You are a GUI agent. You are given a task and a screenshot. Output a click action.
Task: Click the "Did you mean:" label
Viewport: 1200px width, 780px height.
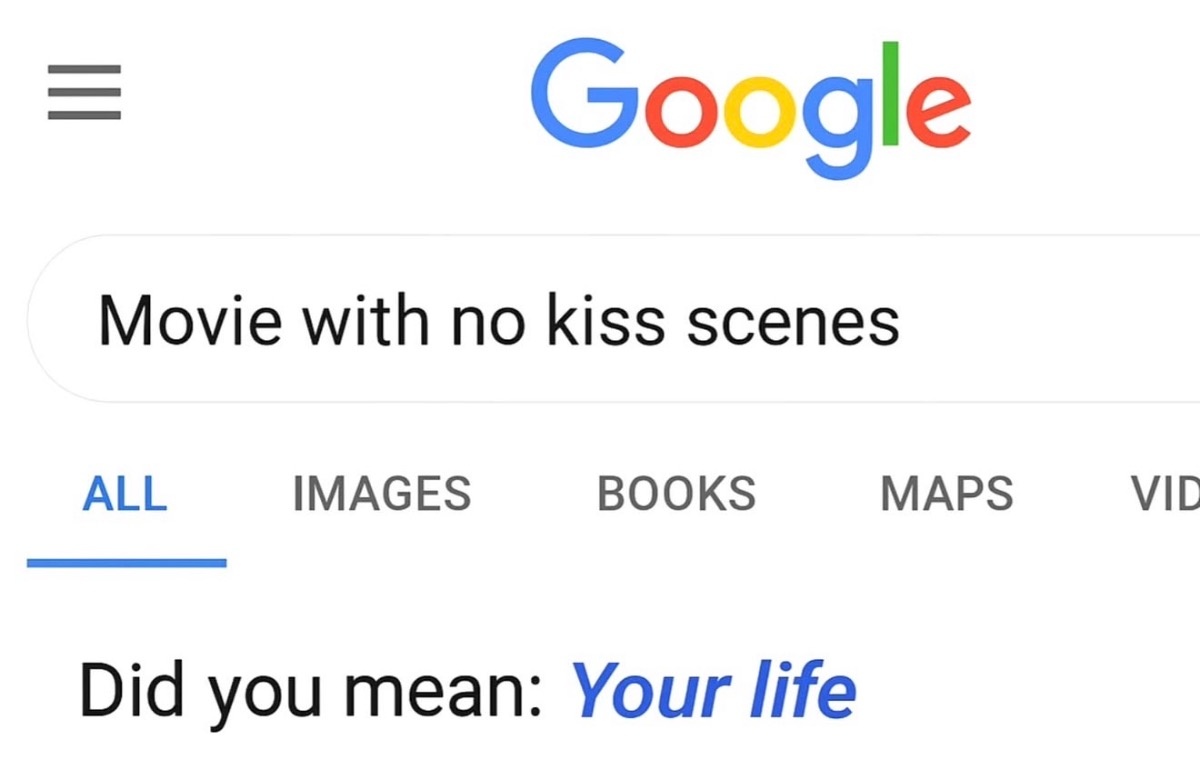coord(310,690)
